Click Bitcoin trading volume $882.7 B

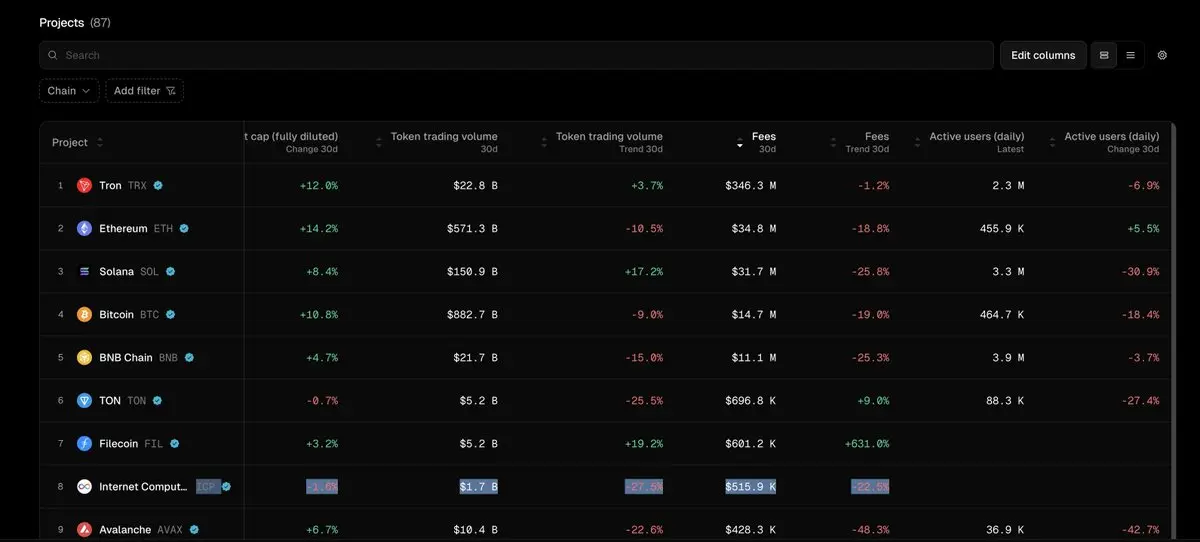472,315
